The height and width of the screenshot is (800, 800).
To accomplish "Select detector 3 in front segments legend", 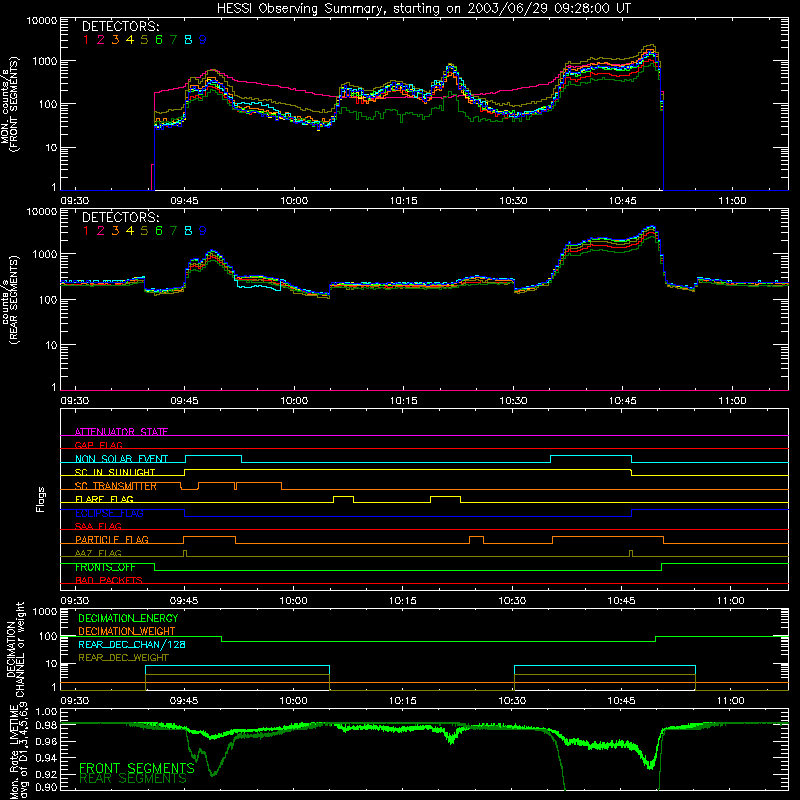I will 115,40.
